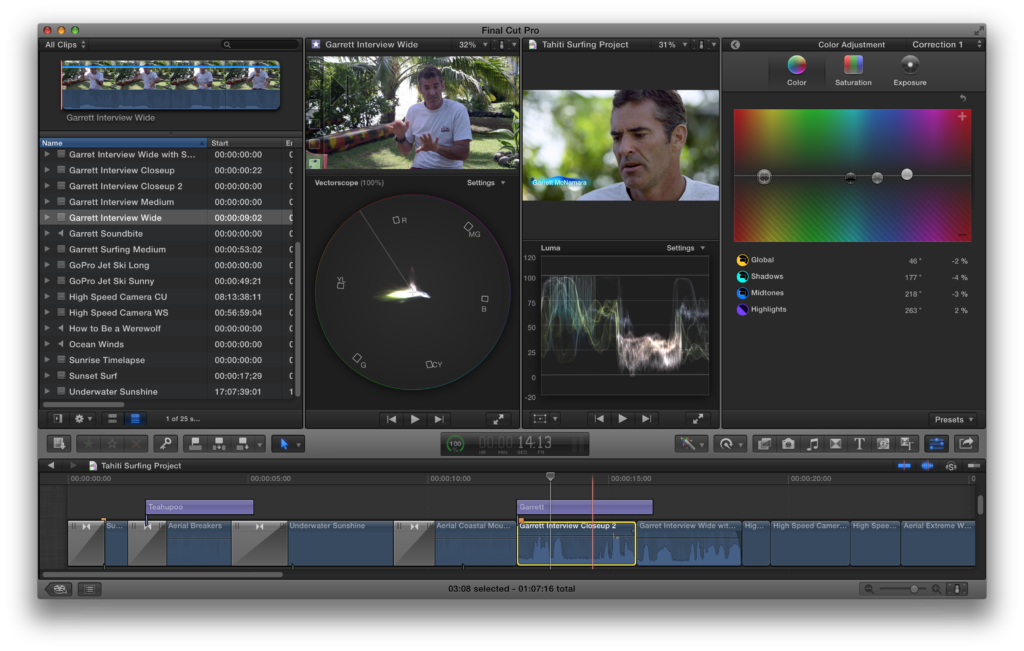Go back in timeline history arrow
Image resolution: width=1024 pixels, height=651 pixels.
click(x=51, y=466)
